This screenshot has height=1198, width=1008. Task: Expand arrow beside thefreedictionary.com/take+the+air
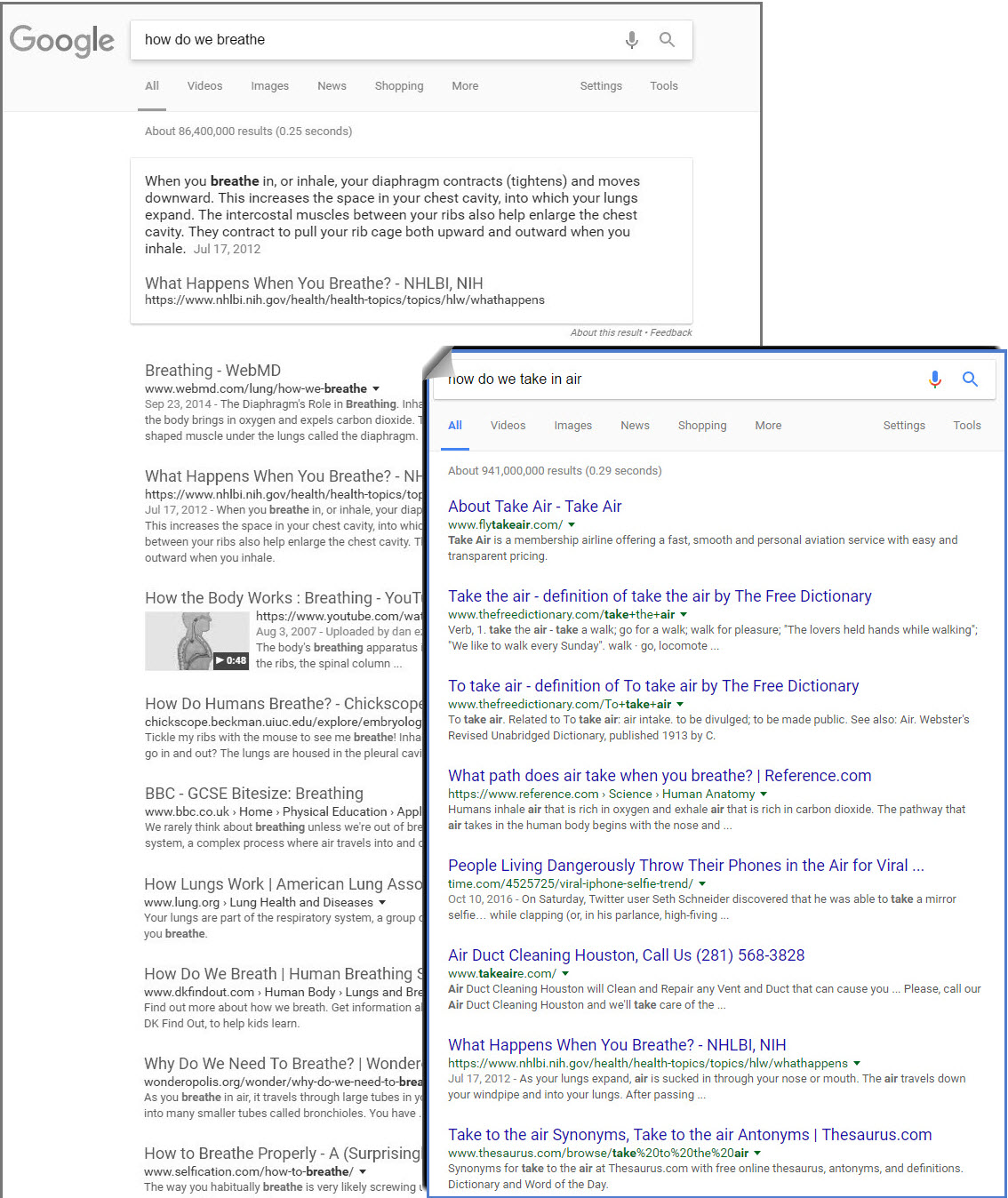[x=684, y=615]
